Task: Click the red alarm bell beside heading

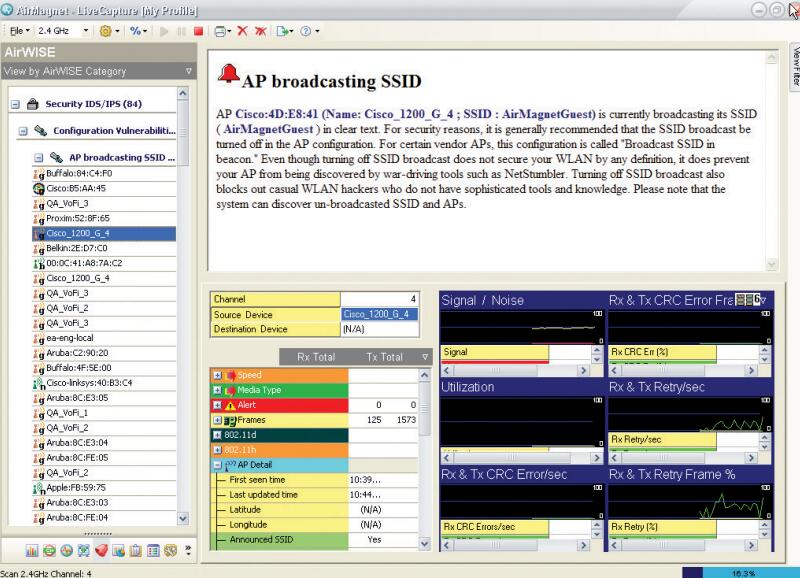Action: [228, 74]
